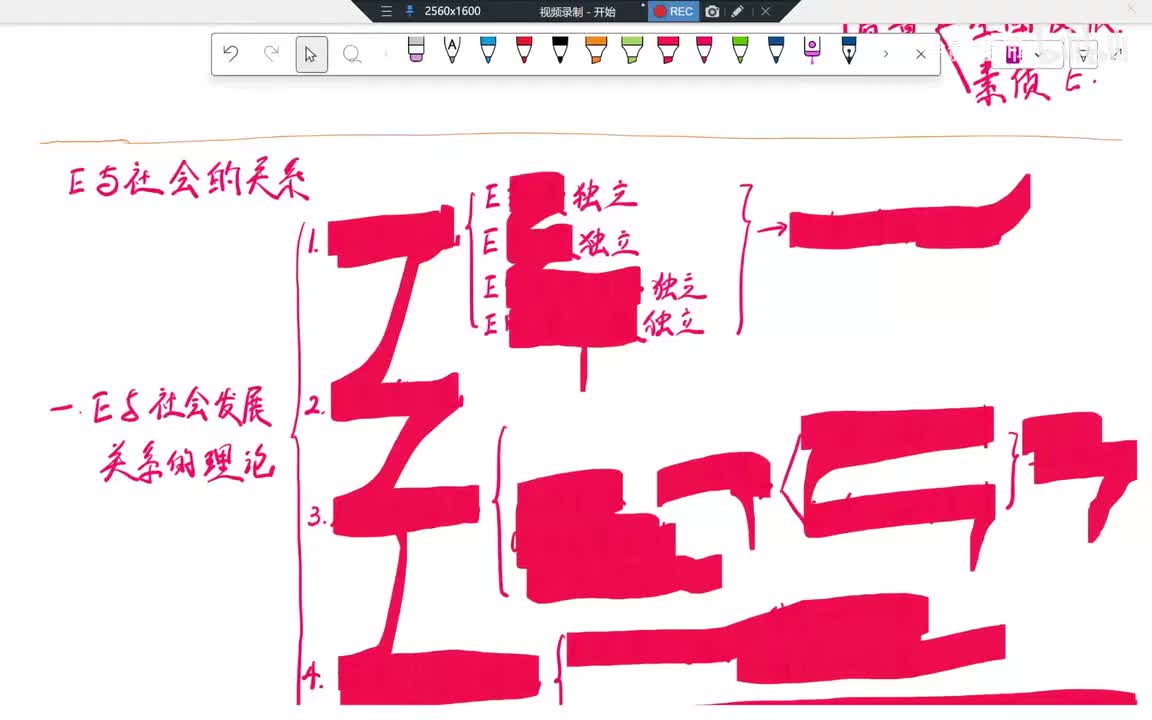Select the crimson highlighter
Screen dimensions: 1152x720
click(x=668, y=50)
